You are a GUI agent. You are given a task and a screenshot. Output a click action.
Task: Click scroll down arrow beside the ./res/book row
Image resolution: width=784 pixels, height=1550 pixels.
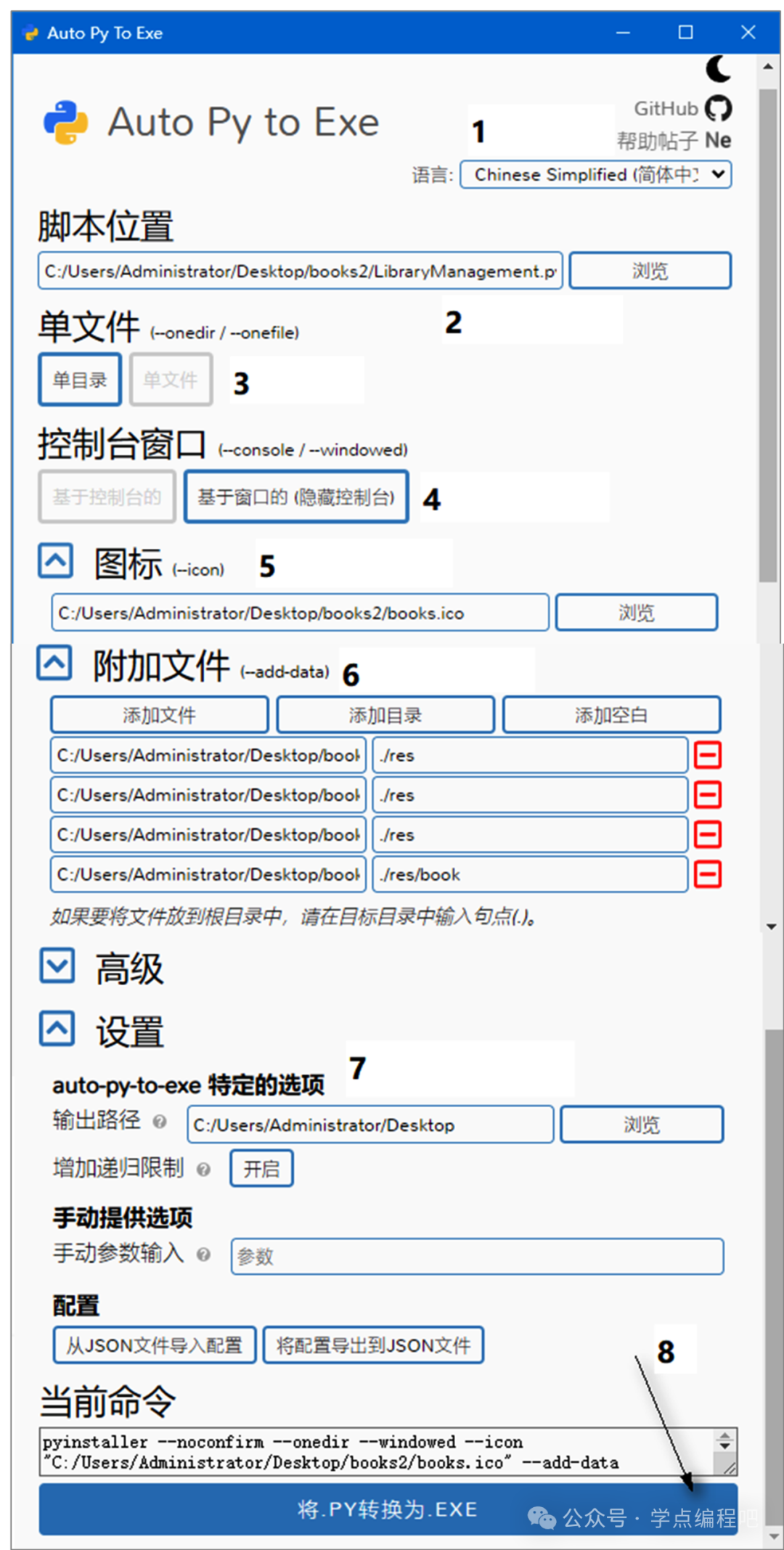[x=771, y=927]
